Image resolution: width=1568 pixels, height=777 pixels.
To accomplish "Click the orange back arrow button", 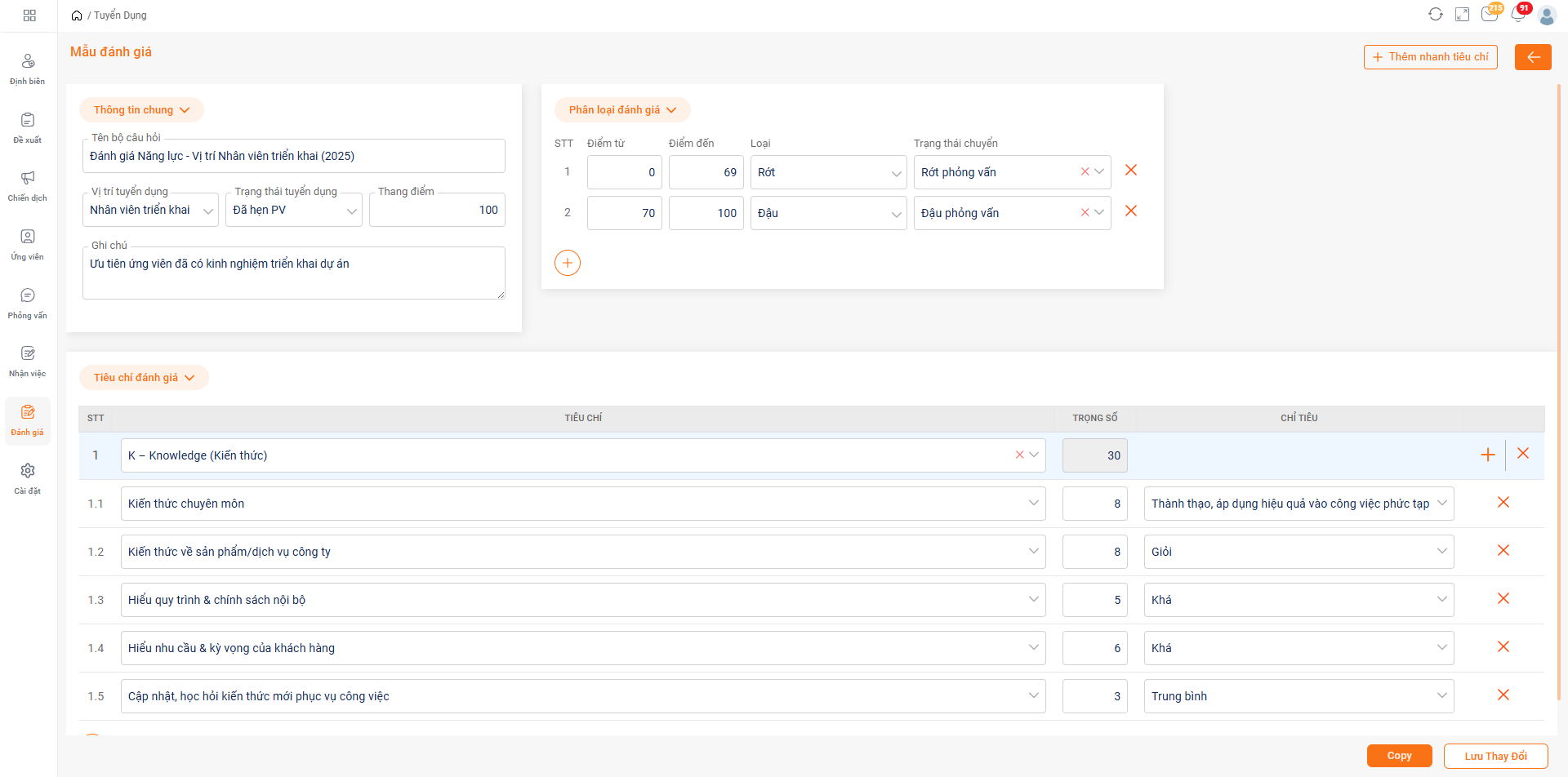I will click(x=1532, y=57).
